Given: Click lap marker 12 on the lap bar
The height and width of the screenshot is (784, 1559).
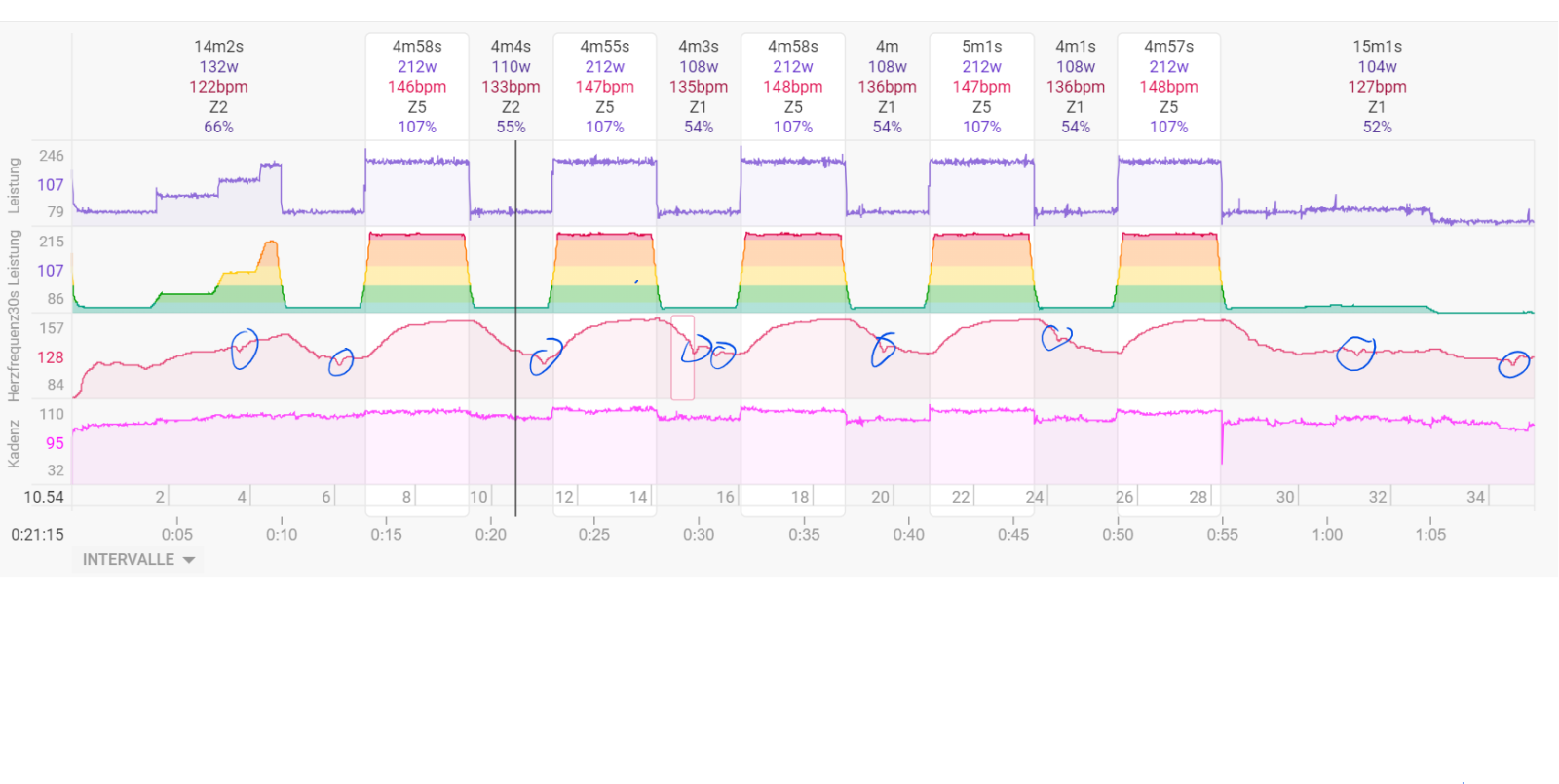Looking at the screenshot, I should pos(564,497).
